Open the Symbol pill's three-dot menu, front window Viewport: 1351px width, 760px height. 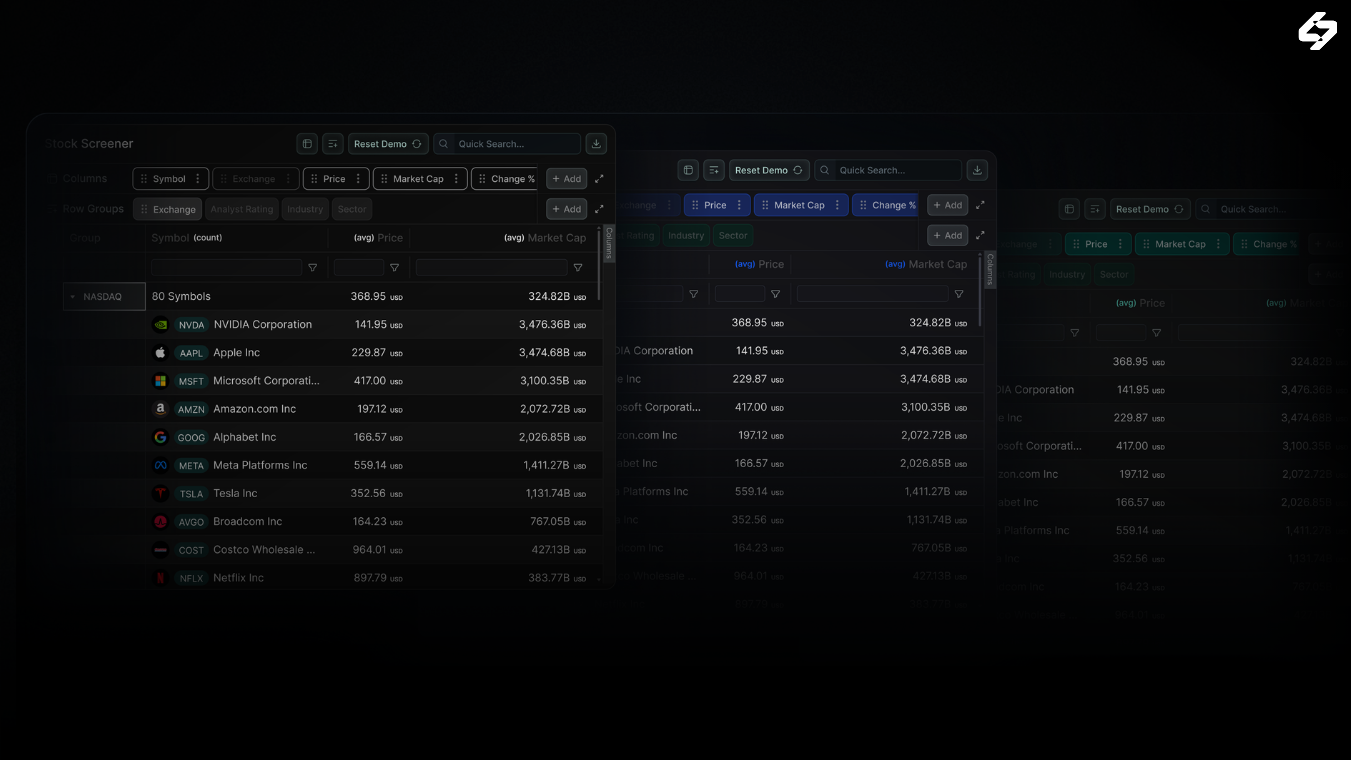click(x=198, y=179)
